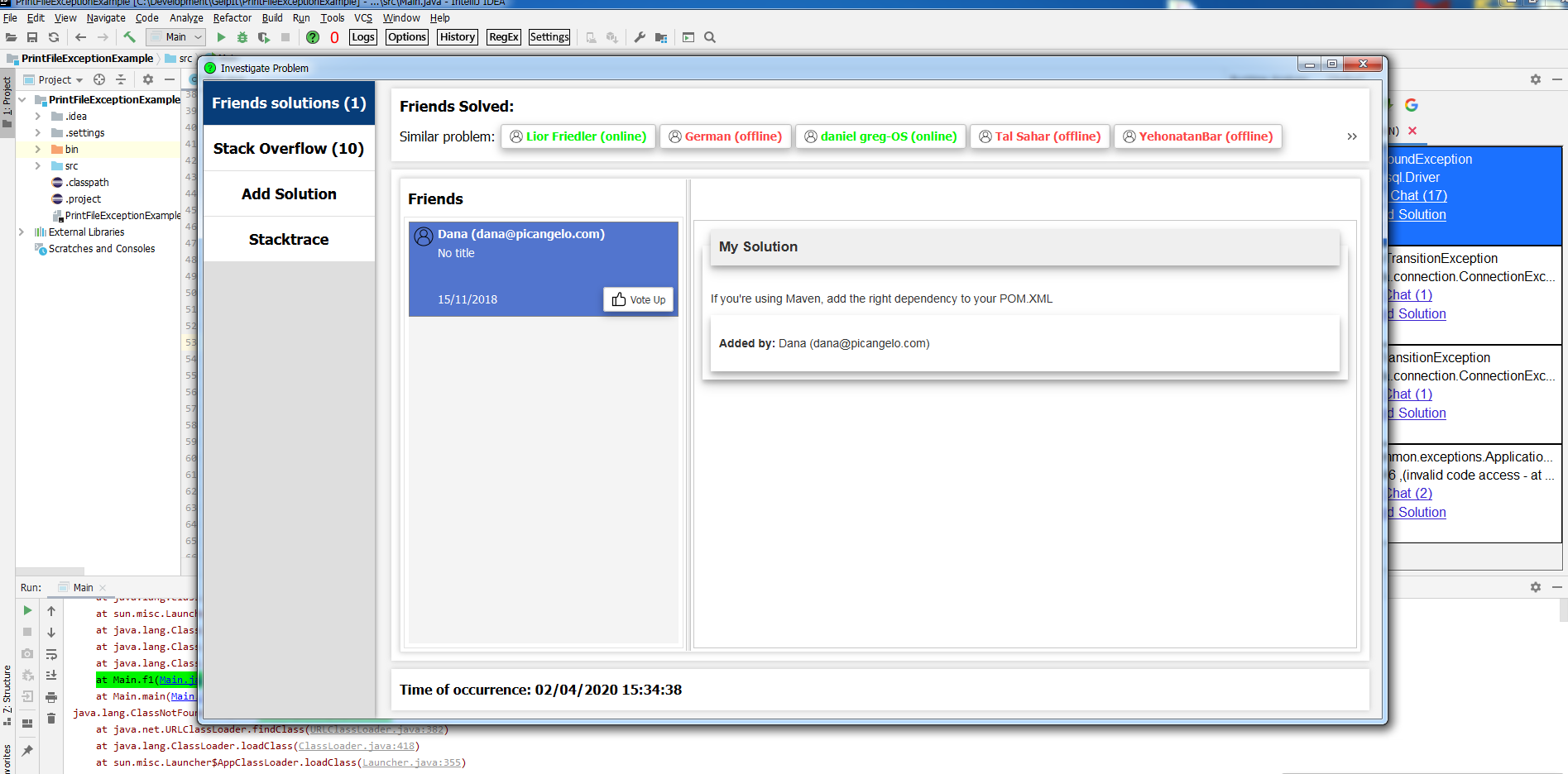The width and height of the screenshot is (1568, 774).
Task: Click the Open file icon in main toolbar
Action: pyautogui.click(x=11, y=37)
